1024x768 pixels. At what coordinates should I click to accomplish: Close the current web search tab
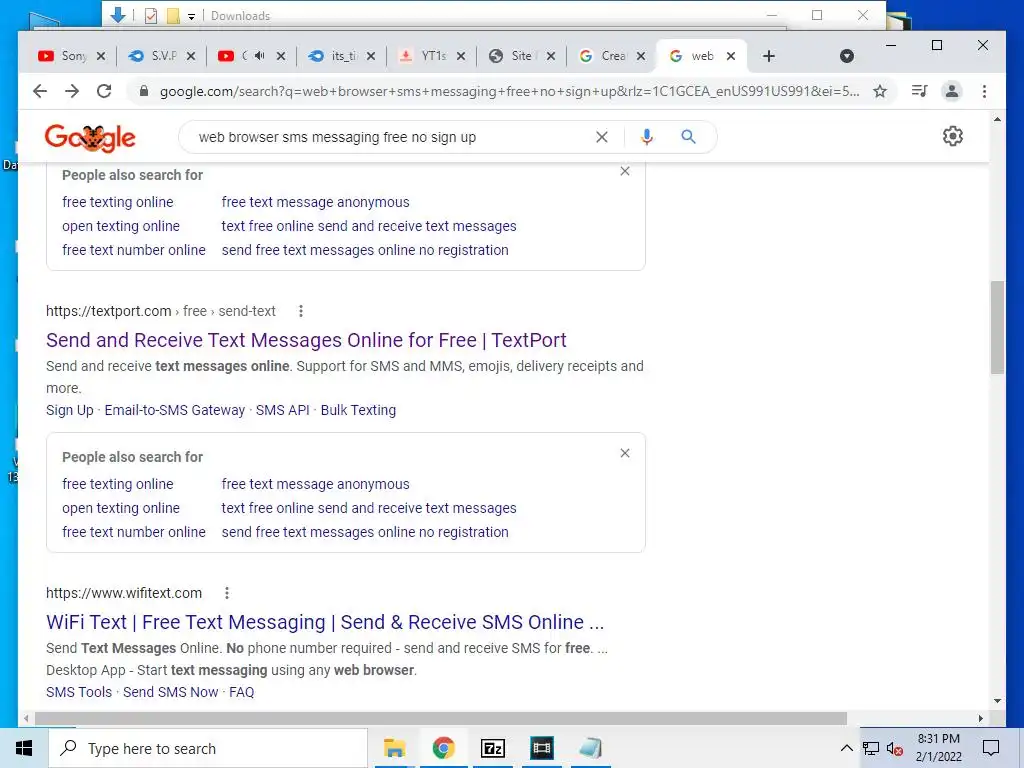pos(731,56)
